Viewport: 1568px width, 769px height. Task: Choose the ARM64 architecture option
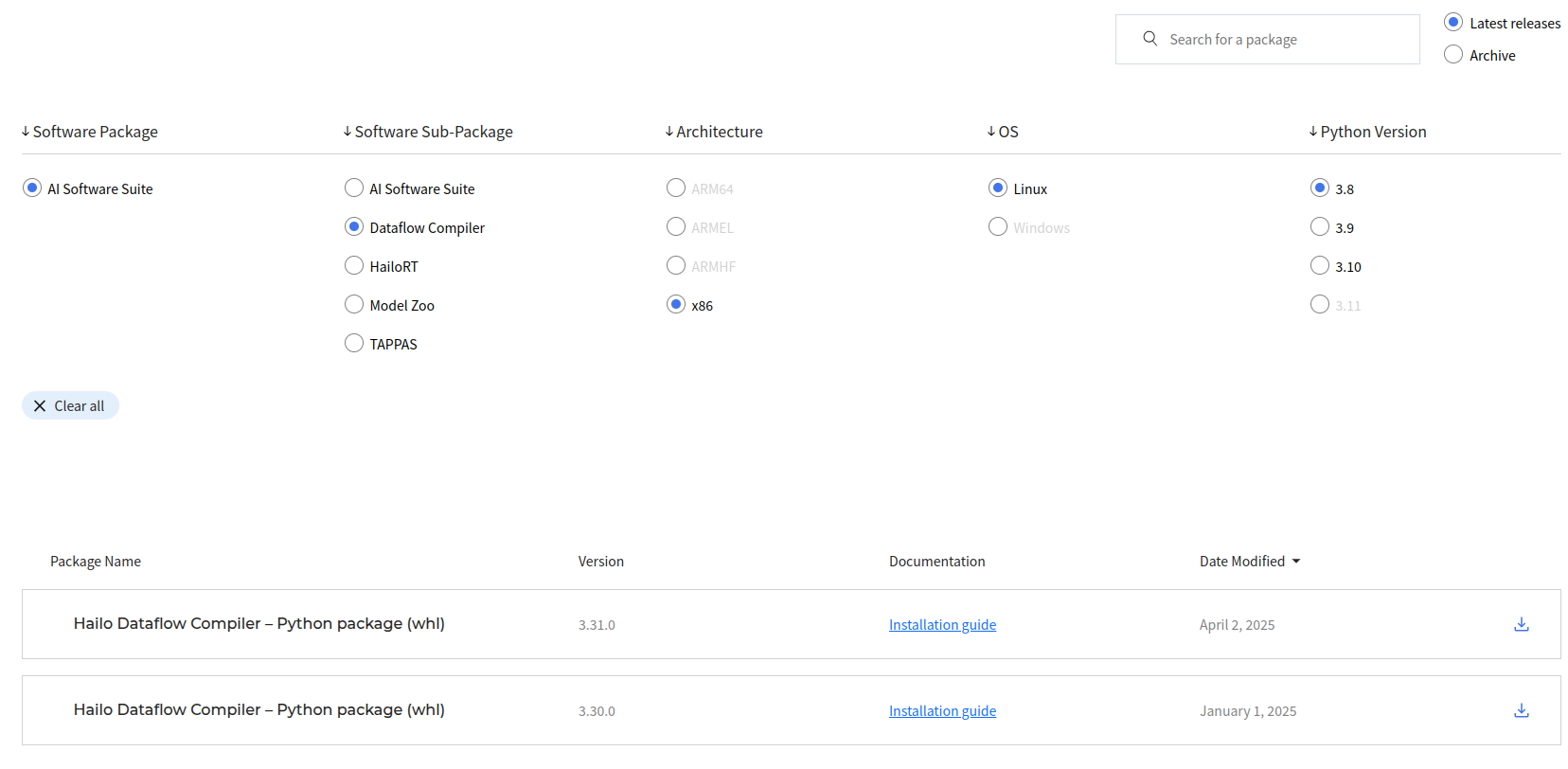pos(676,188)
